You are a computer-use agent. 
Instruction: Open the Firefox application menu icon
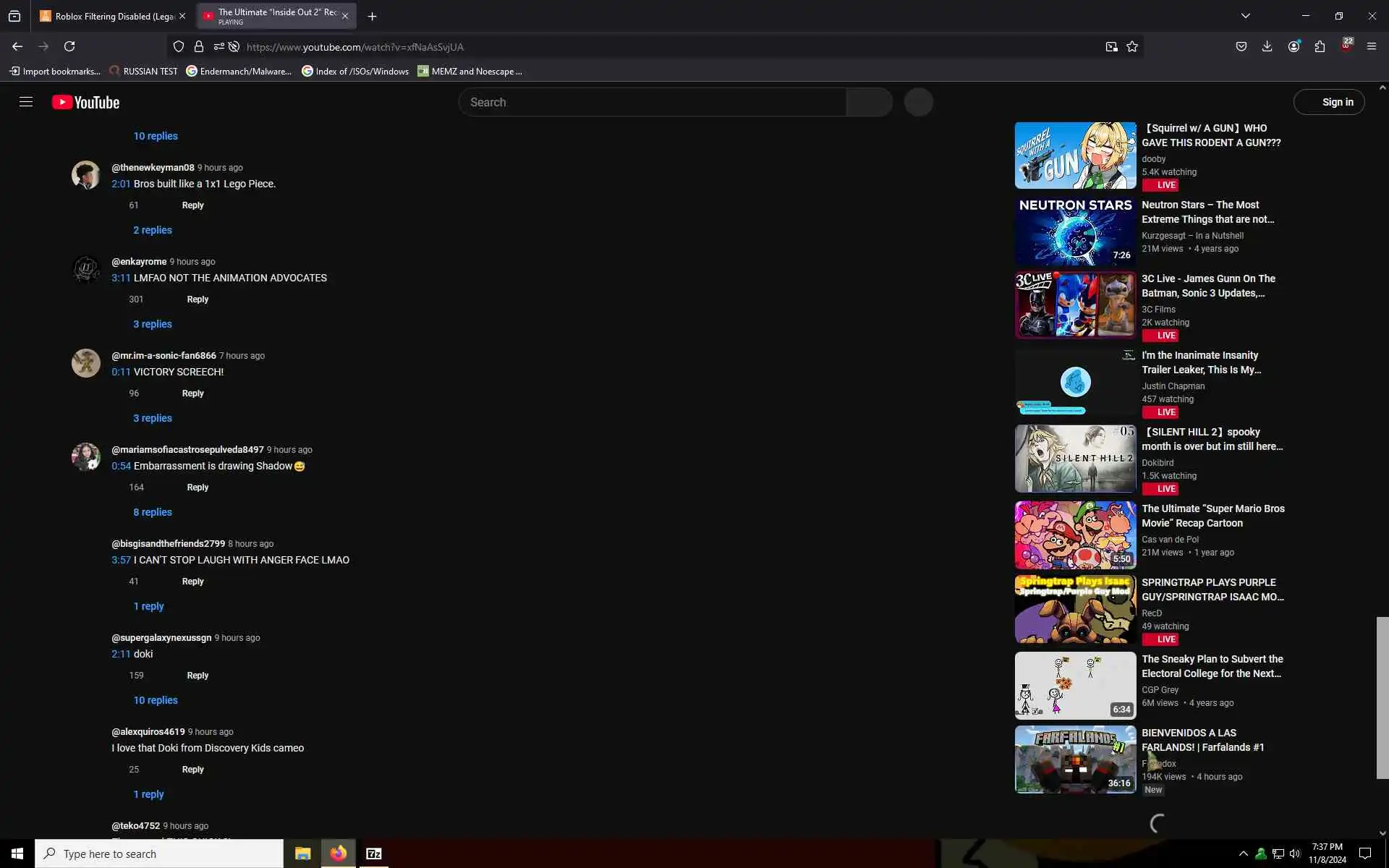(1371, 46)
